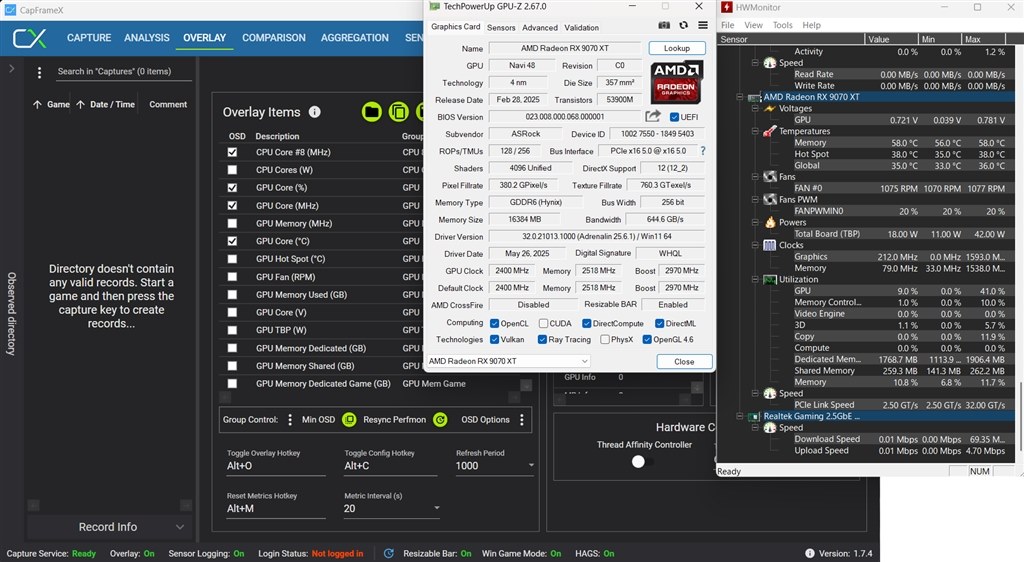Click the refresh icon beside Resizable Bar status

(x=389, y=554)
